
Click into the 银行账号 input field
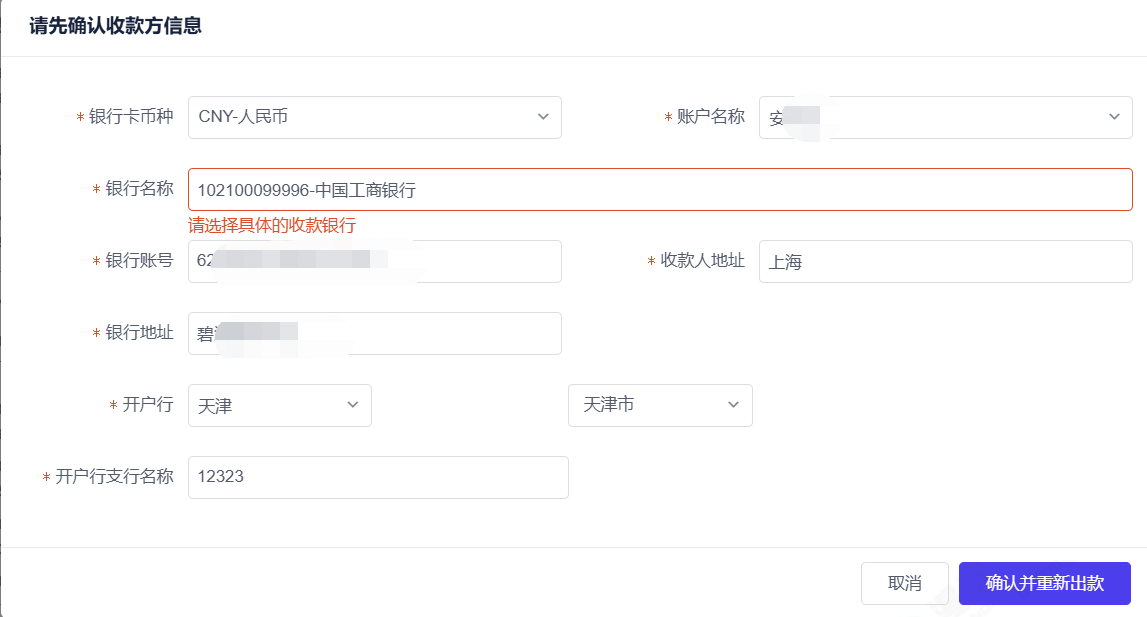[x=460, y=261]
